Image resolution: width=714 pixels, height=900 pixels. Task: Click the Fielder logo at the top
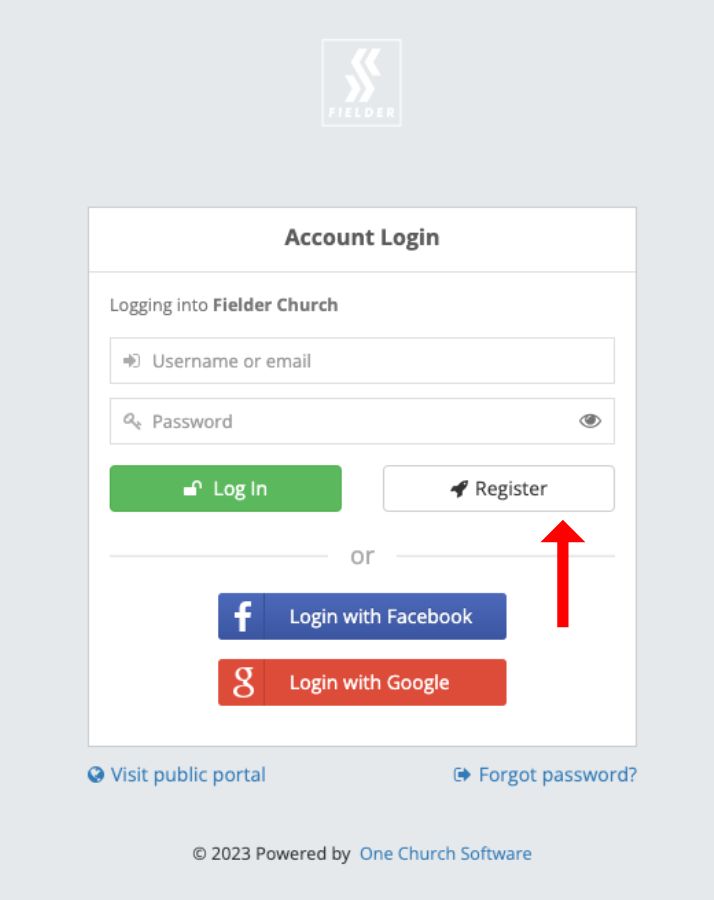coord(361,82)
